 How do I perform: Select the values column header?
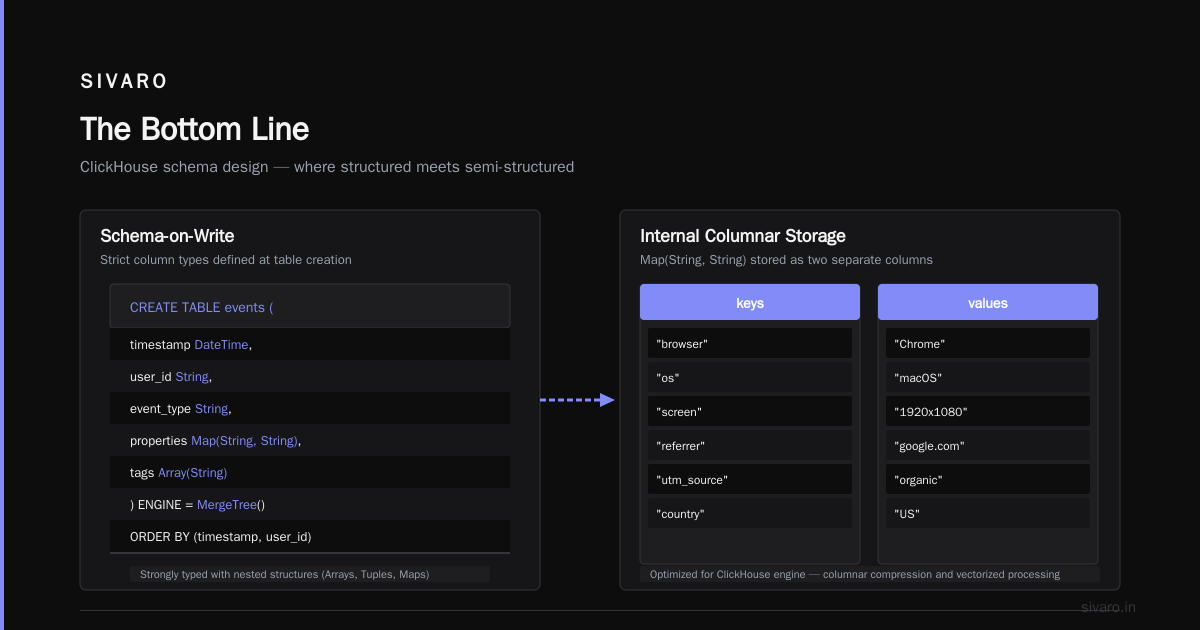[988, 302]
